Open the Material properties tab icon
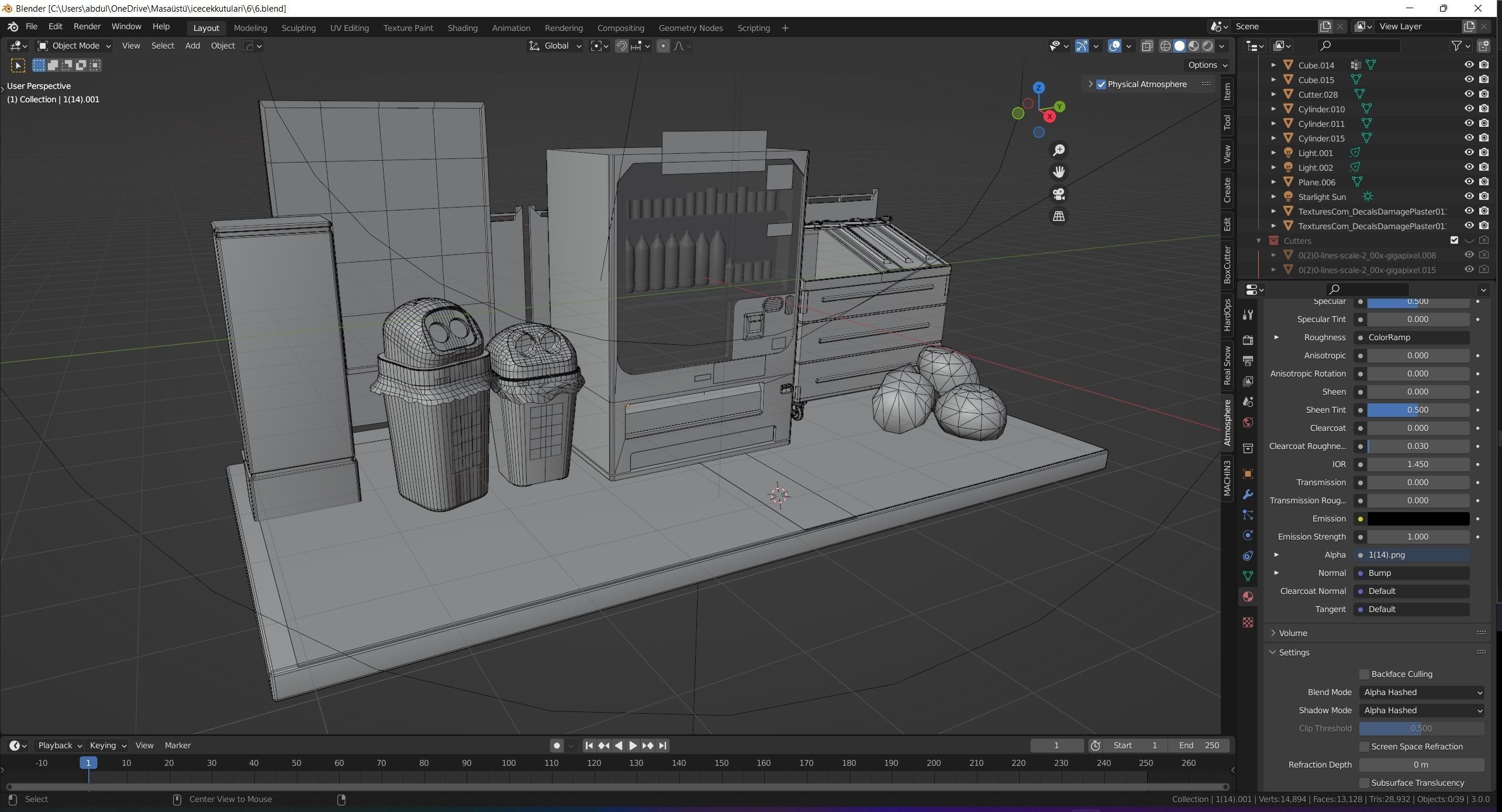 coord(1248,596)
